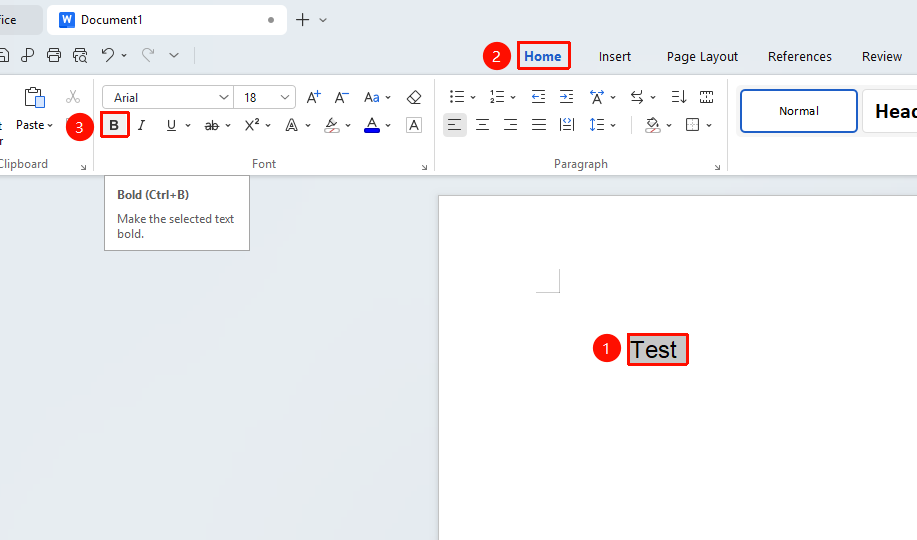Add a new document tab
The width and height of the screenshot is (917, 540).
coord(302,19)
